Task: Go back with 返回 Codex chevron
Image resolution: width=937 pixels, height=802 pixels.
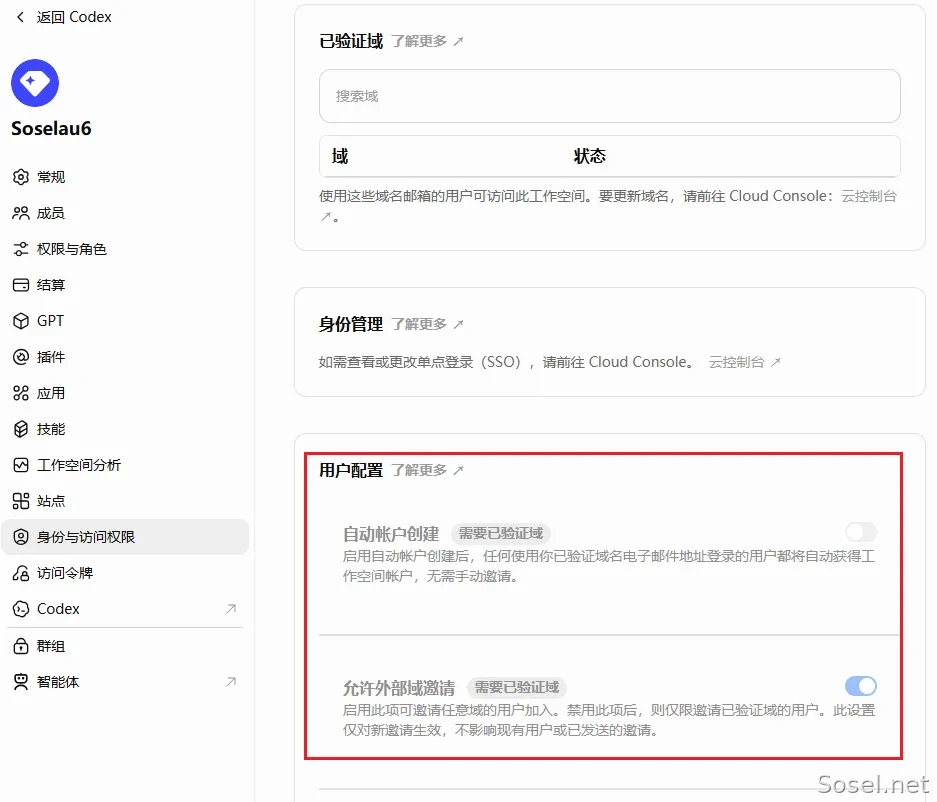Action: pyautogui.click(x=20, y=17)
